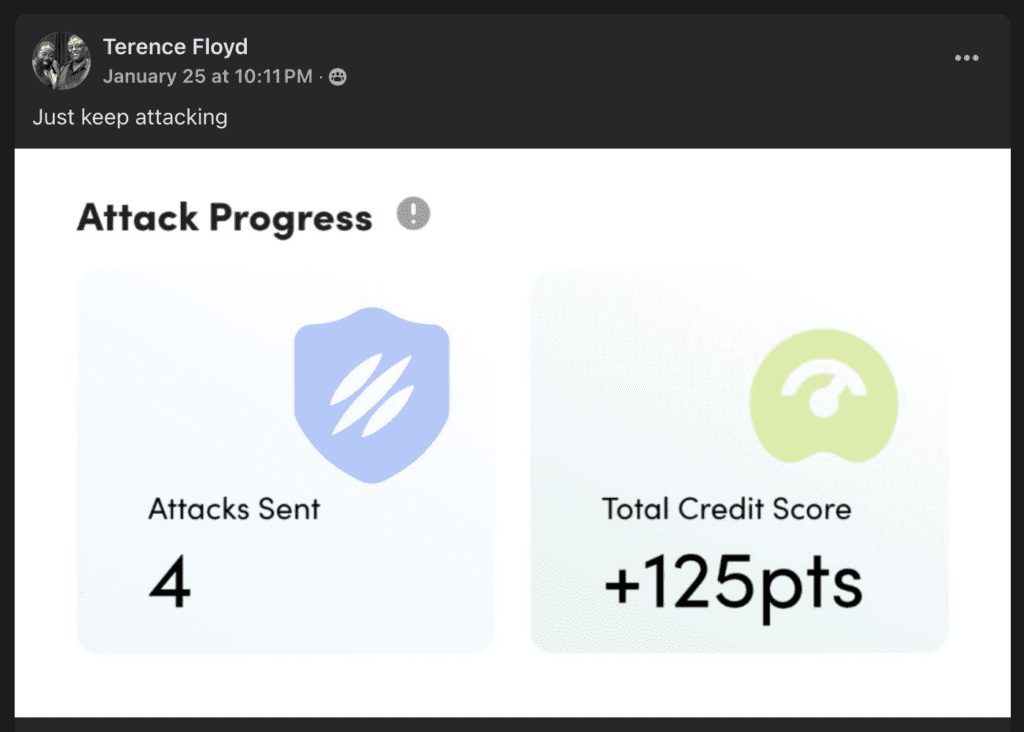Click the 'Attacks Sent' label
Viewport: 1024px width, 732px height.
(x=234, y=509)
